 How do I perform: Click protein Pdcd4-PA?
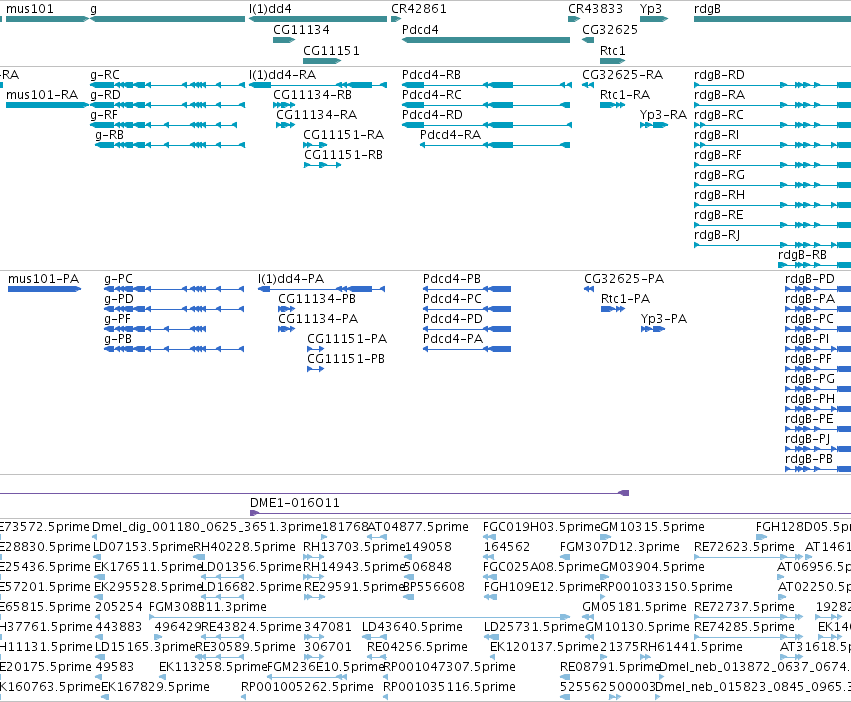[453, 339]
